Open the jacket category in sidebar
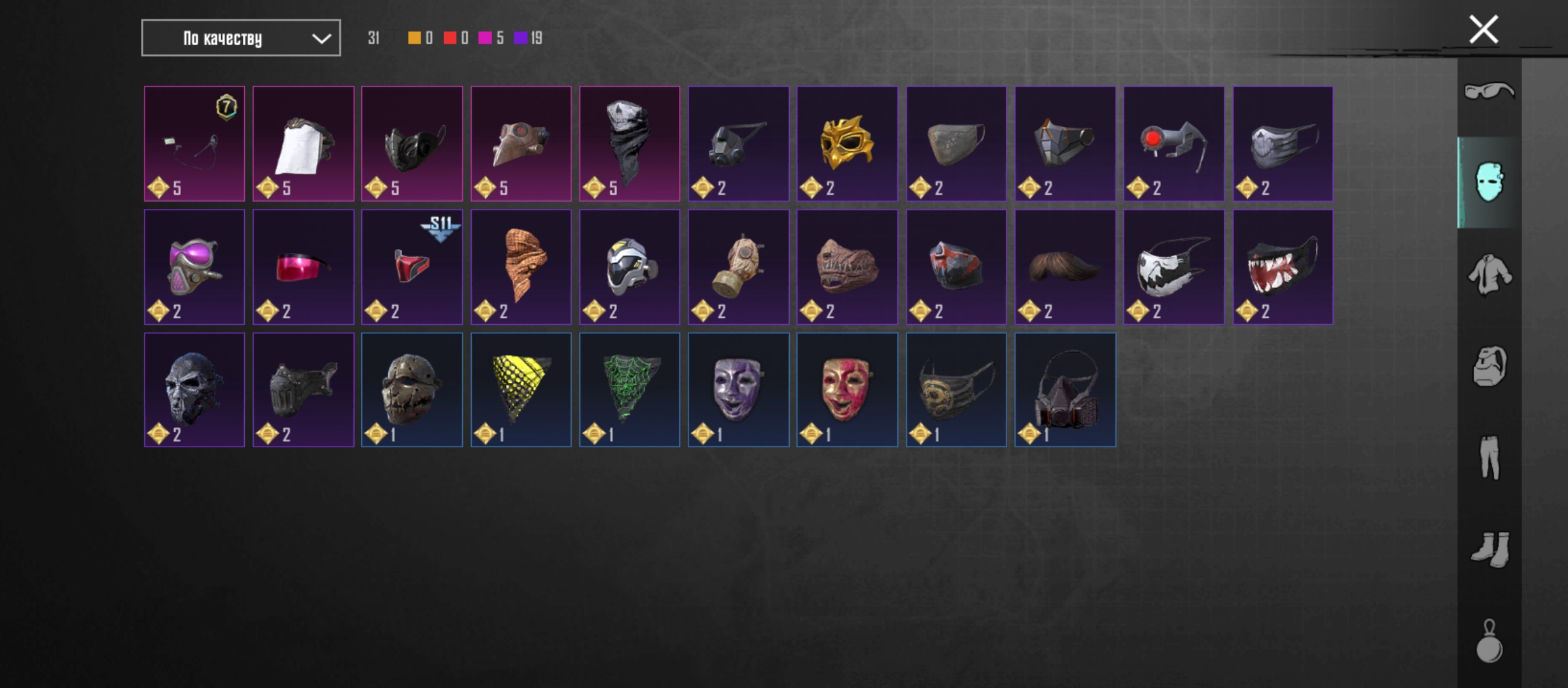Screen dimensions: 1568x688 tap(1490, 275)
